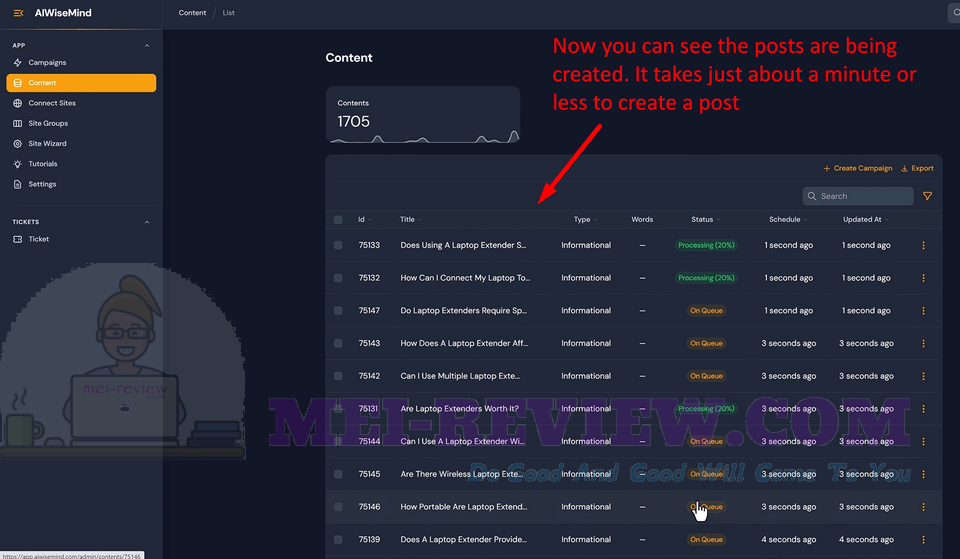Click 'Can I Use Multiple Laptop Exte...' title
This screenshot has height=559, width=960.
[x=460, y=376]
